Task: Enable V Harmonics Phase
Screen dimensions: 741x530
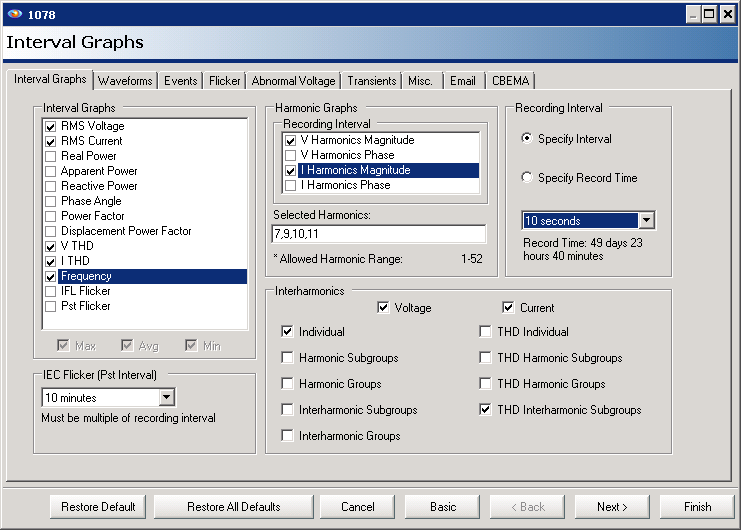Action: coord(291,155)
